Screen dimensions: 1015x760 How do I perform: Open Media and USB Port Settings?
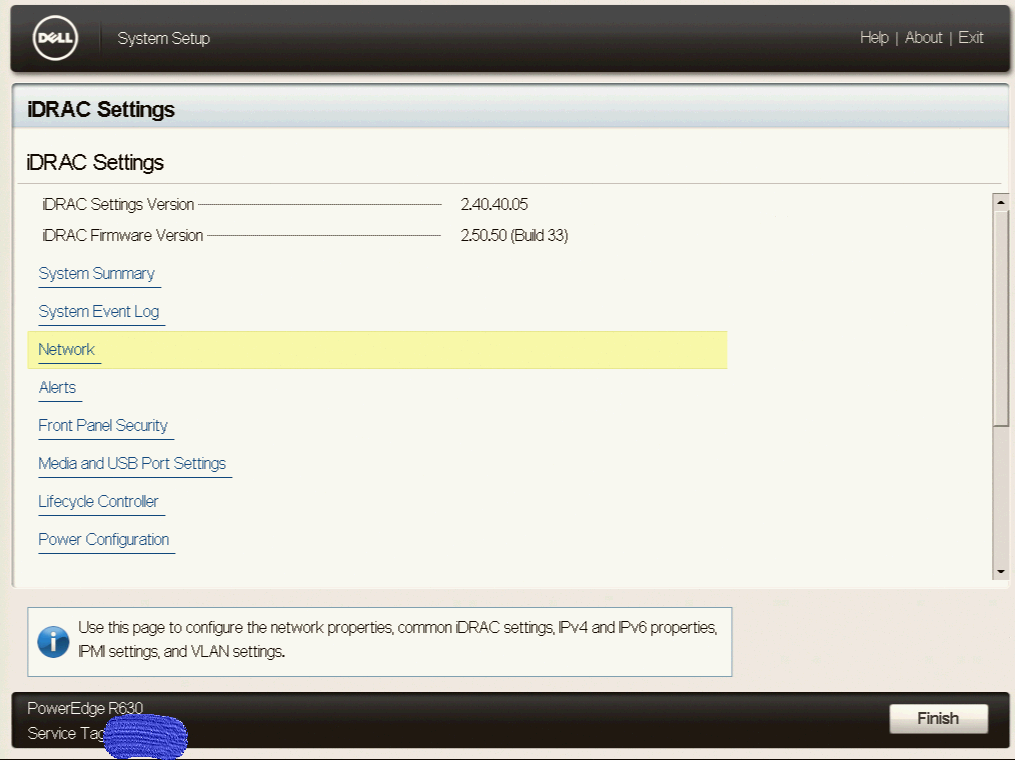click(x=132, y=464)
